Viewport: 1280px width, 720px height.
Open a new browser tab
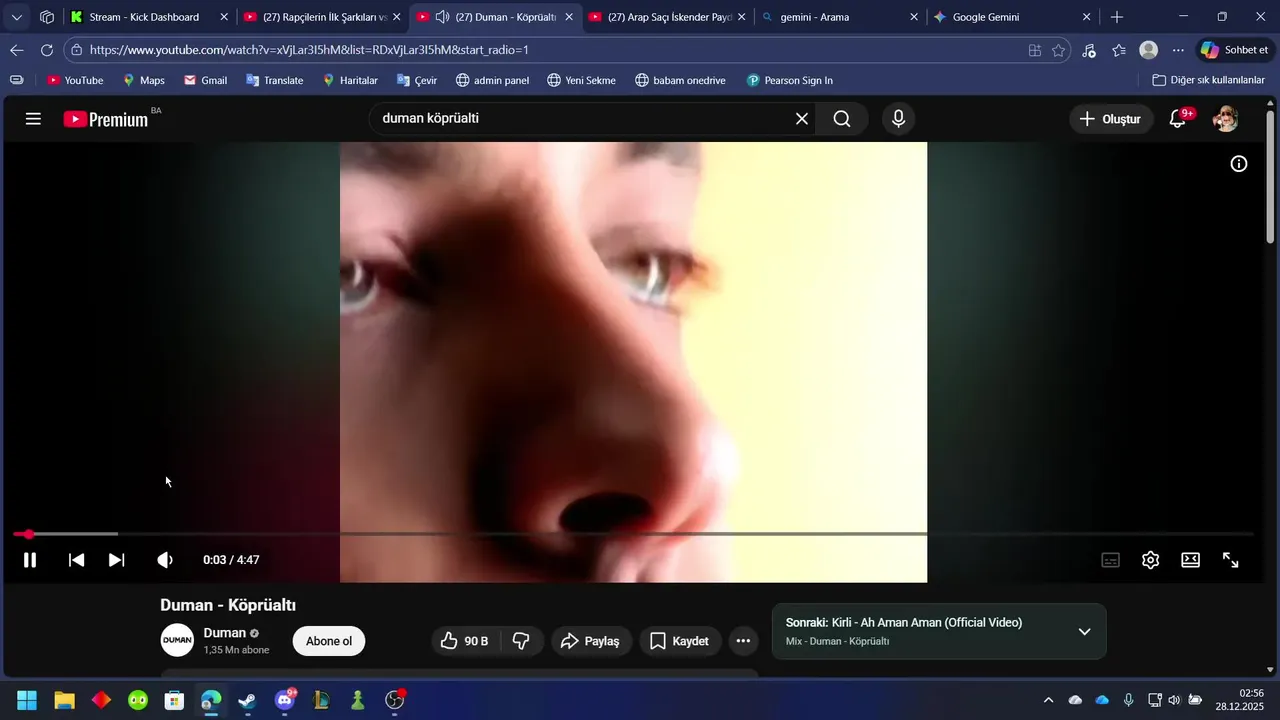(1117, 17)
